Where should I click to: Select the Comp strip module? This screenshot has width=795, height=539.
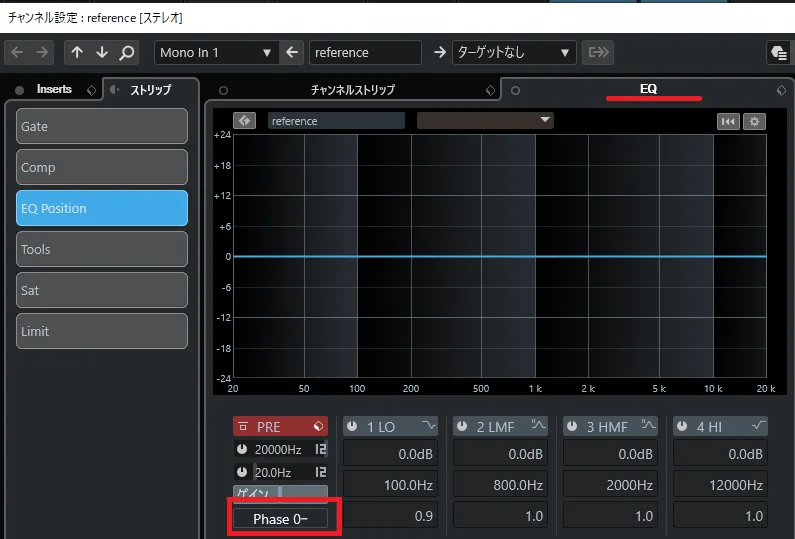(102, 167)
